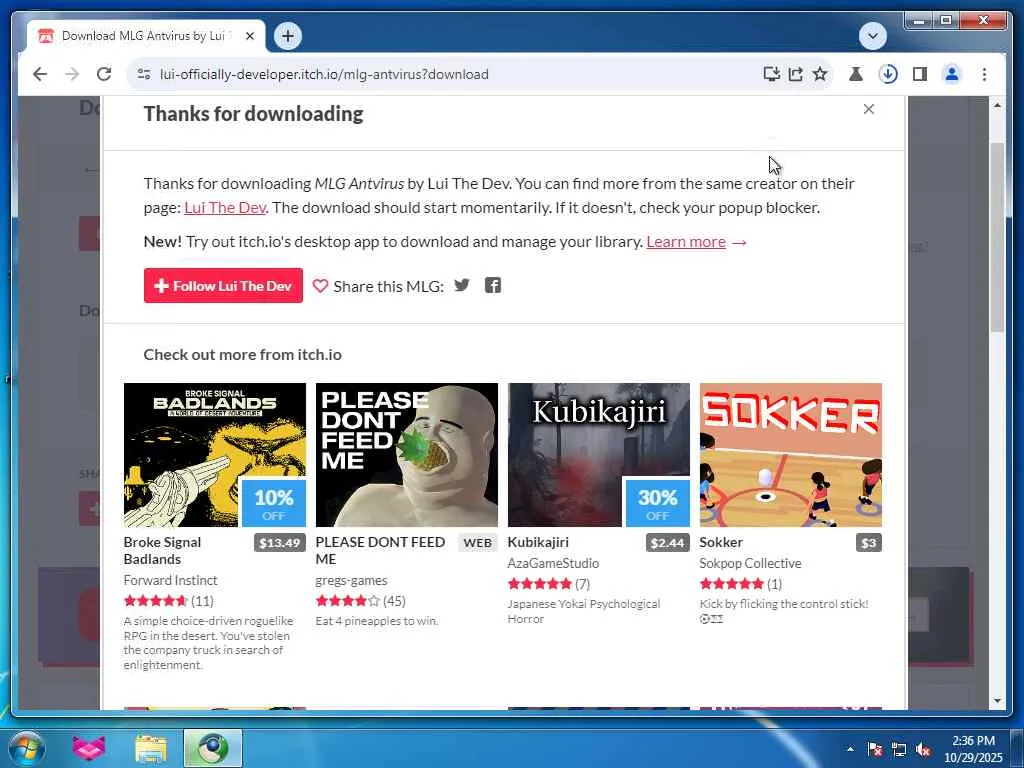Click the star rating with (7) reviews
1024x768 pixels.
[x=549, y=584]
